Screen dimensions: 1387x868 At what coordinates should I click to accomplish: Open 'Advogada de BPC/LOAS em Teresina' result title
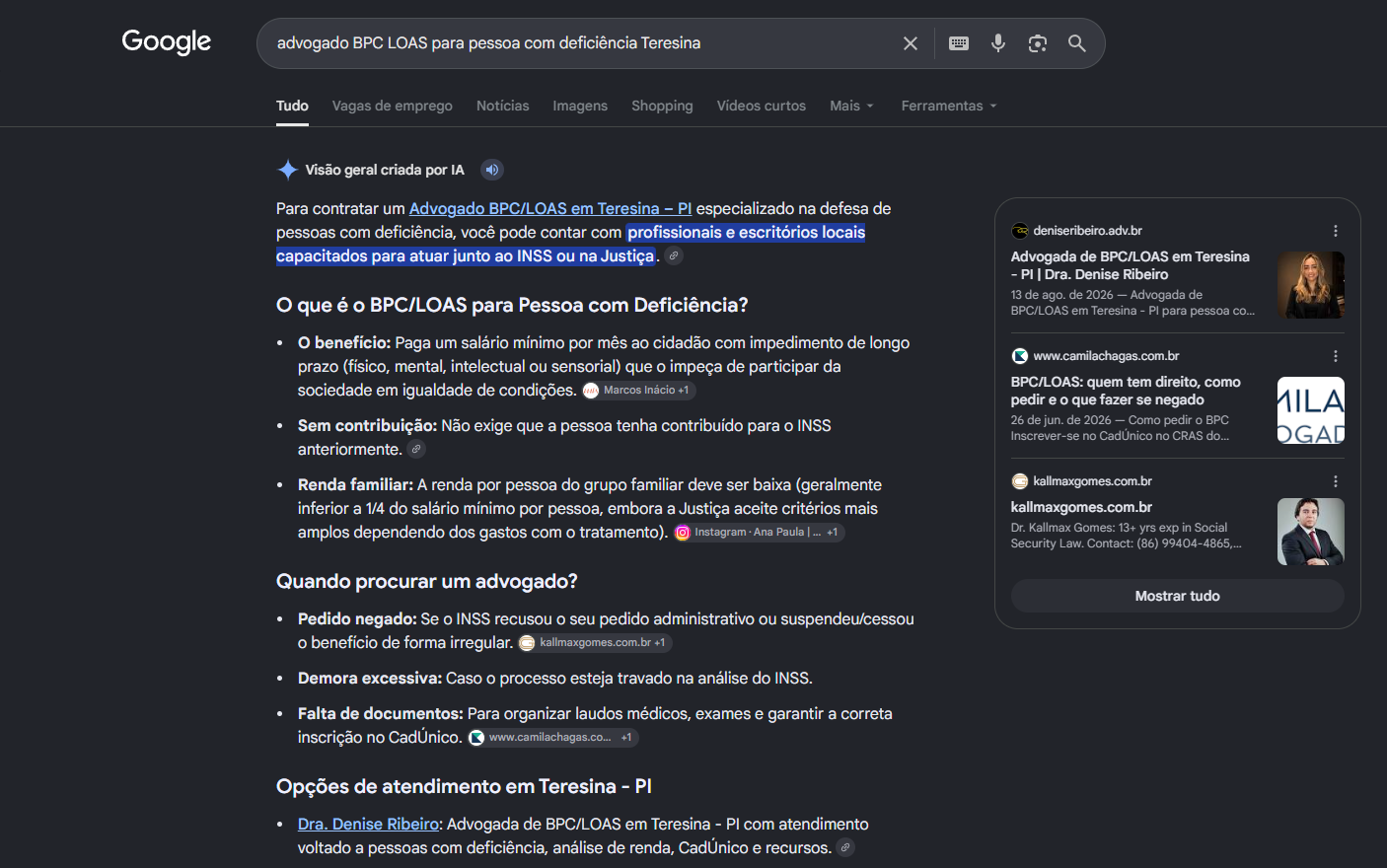pos(1131,265)
